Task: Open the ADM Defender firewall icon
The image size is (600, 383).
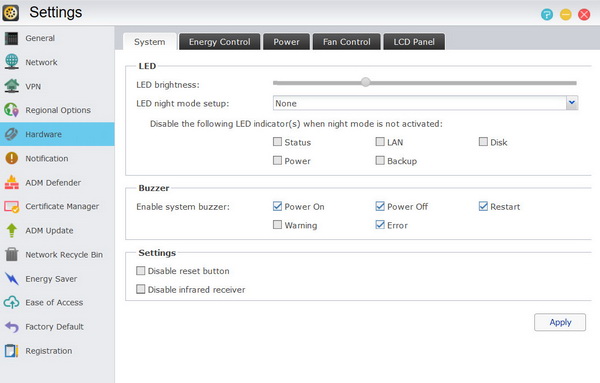Action: click(x=11, y=183)
